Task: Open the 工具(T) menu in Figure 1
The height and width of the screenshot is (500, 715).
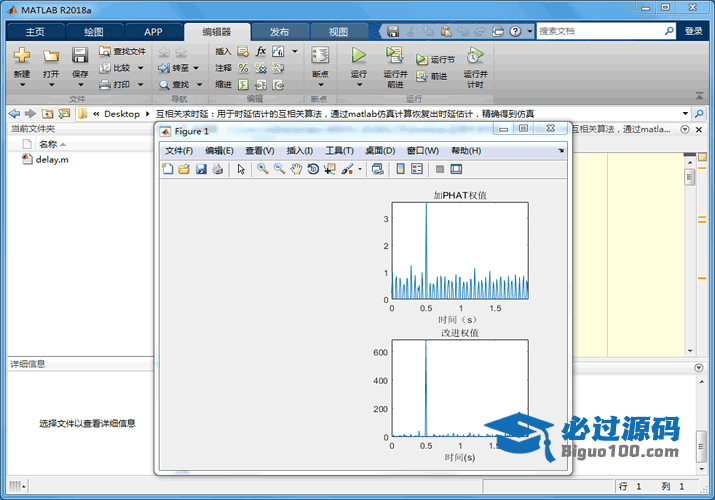Action: 340,151
